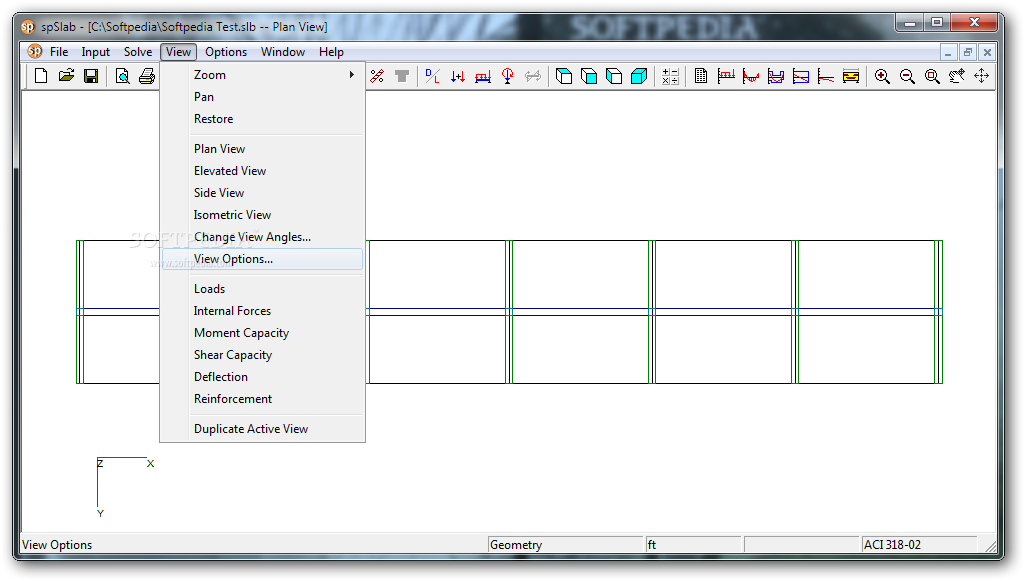
Task: Click the D/L load cases toolbar icon
Action: (432, 76)
